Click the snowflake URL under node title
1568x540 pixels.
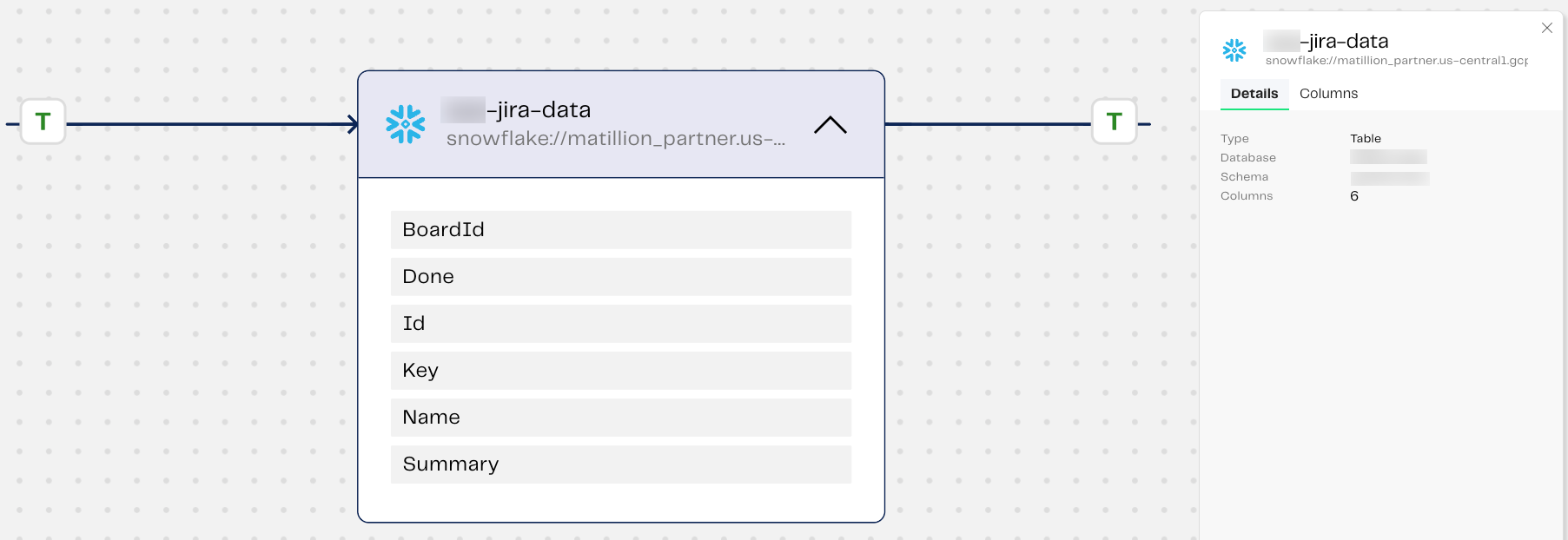pyautogui.click(x=615, y=139)
